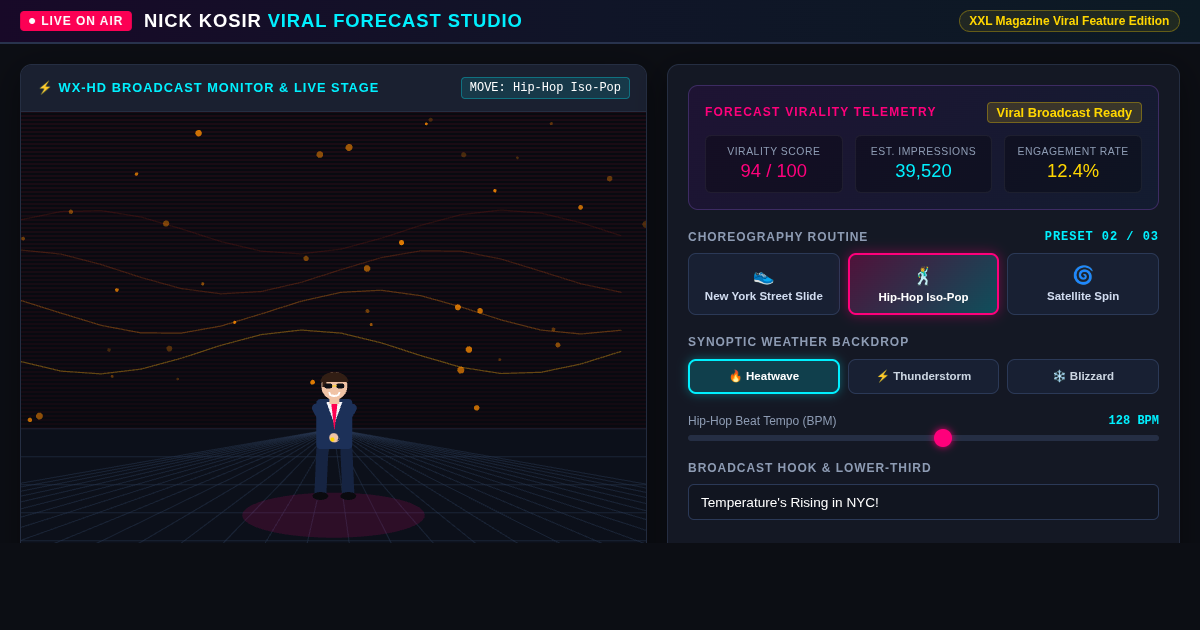Viewport: 1200px width, 630px height.
Task: Switch backdrop to Blizzard
Action: click(1083, 376)
